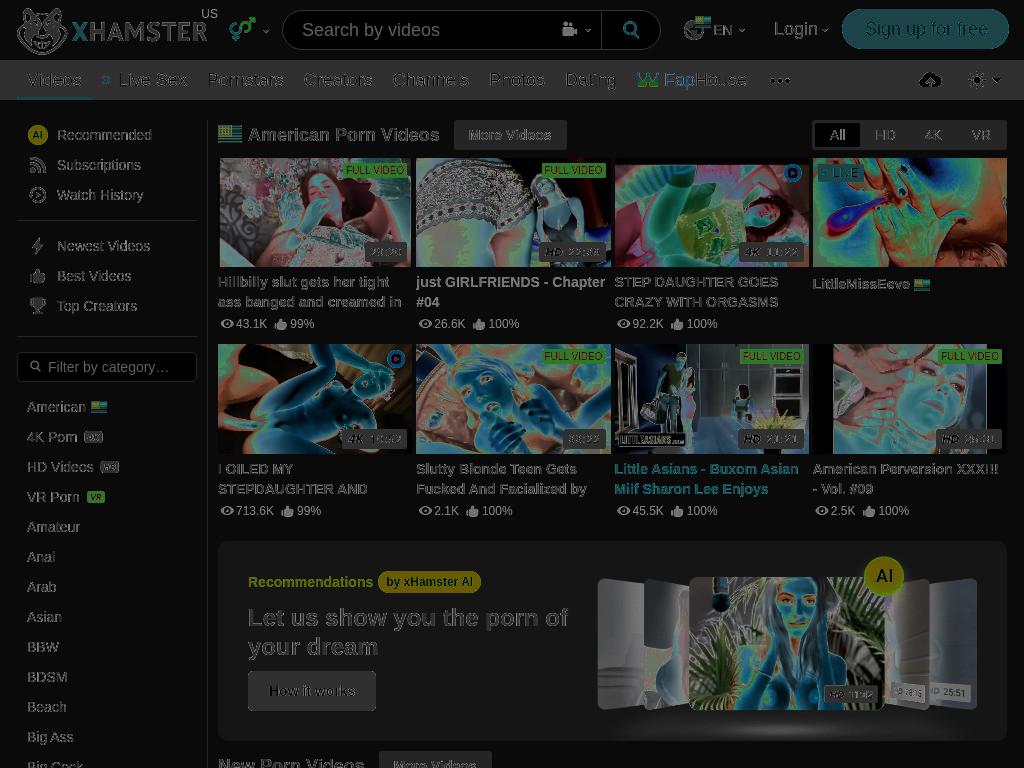Viewport: 1024px width, 768px height.
Task: Open AI Recommended in sidebar
Action: point(89,135)
